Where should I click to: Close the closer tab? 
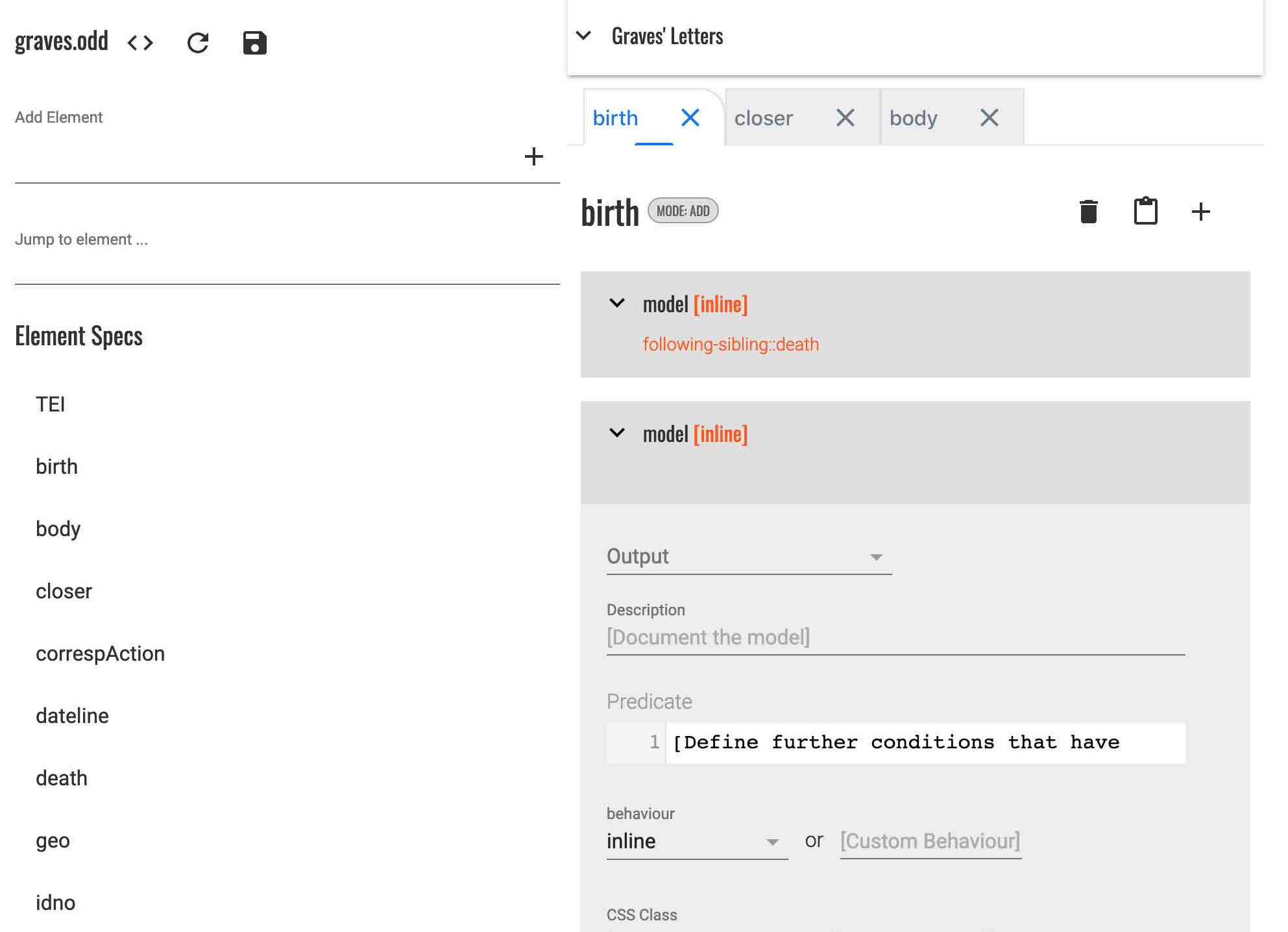tap(845, 117)
